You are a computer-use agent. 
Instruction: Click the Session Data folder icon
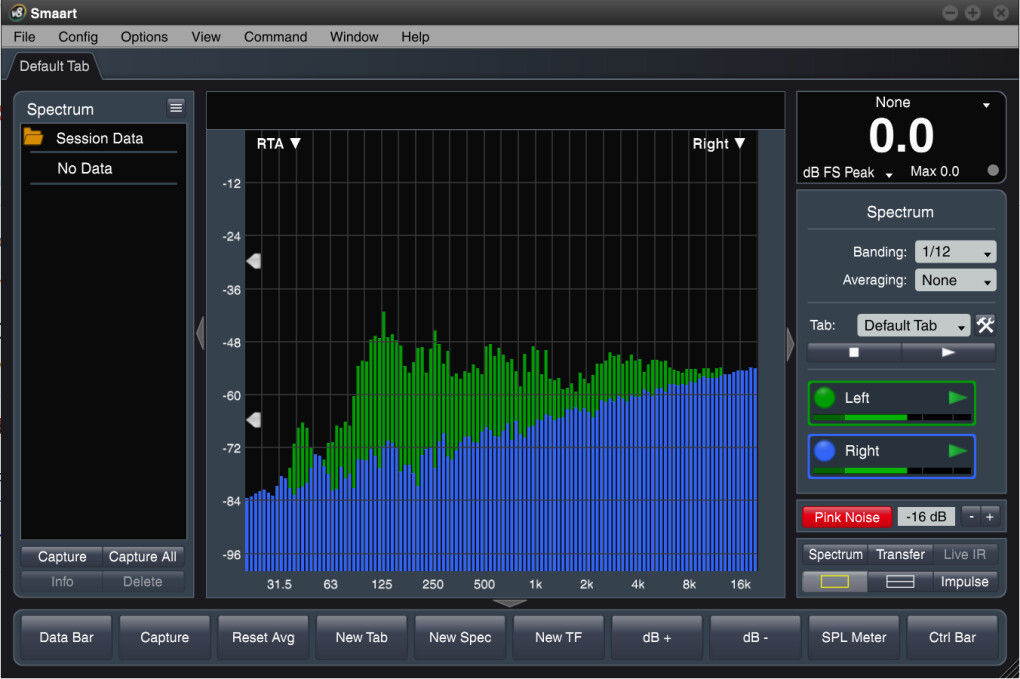33,137
